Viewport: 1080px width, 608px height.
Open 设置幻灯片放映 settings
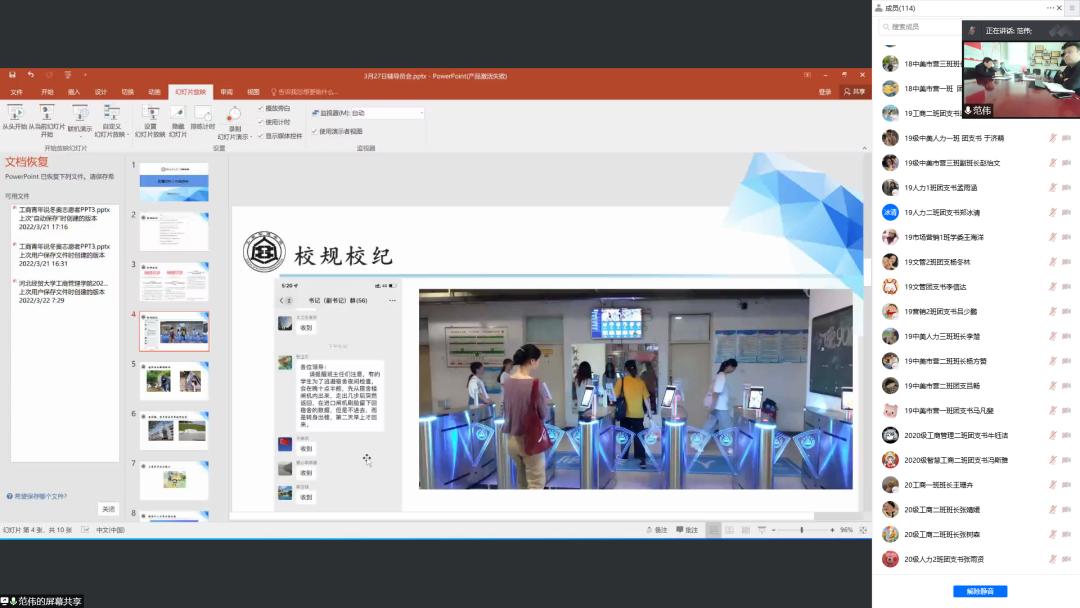coord(150,114)
